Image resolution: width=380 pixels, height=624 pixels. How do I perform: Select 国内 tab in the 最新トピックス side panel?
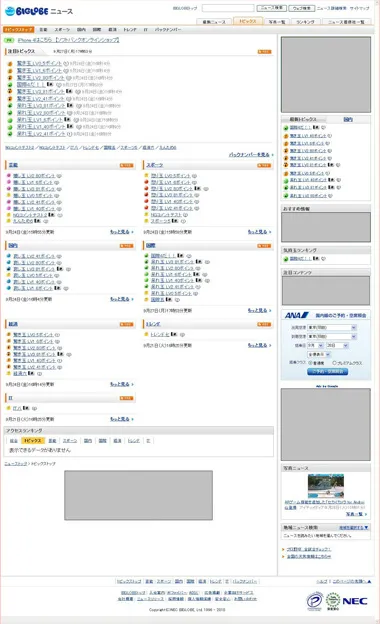click(348, 119)
